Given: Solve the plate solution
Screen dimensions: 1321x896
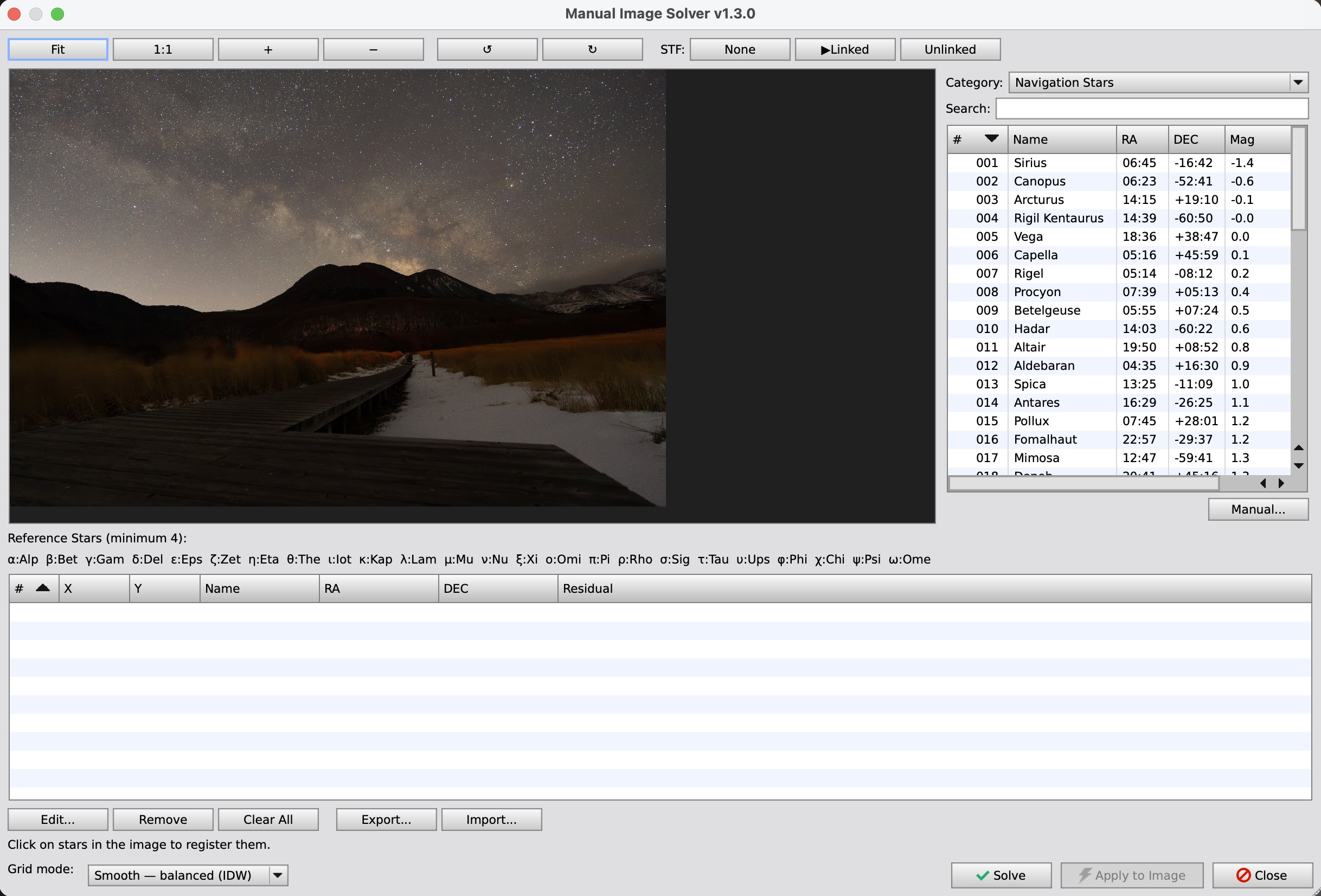Looking at the screenshot, I should (x=1001, y=875).
